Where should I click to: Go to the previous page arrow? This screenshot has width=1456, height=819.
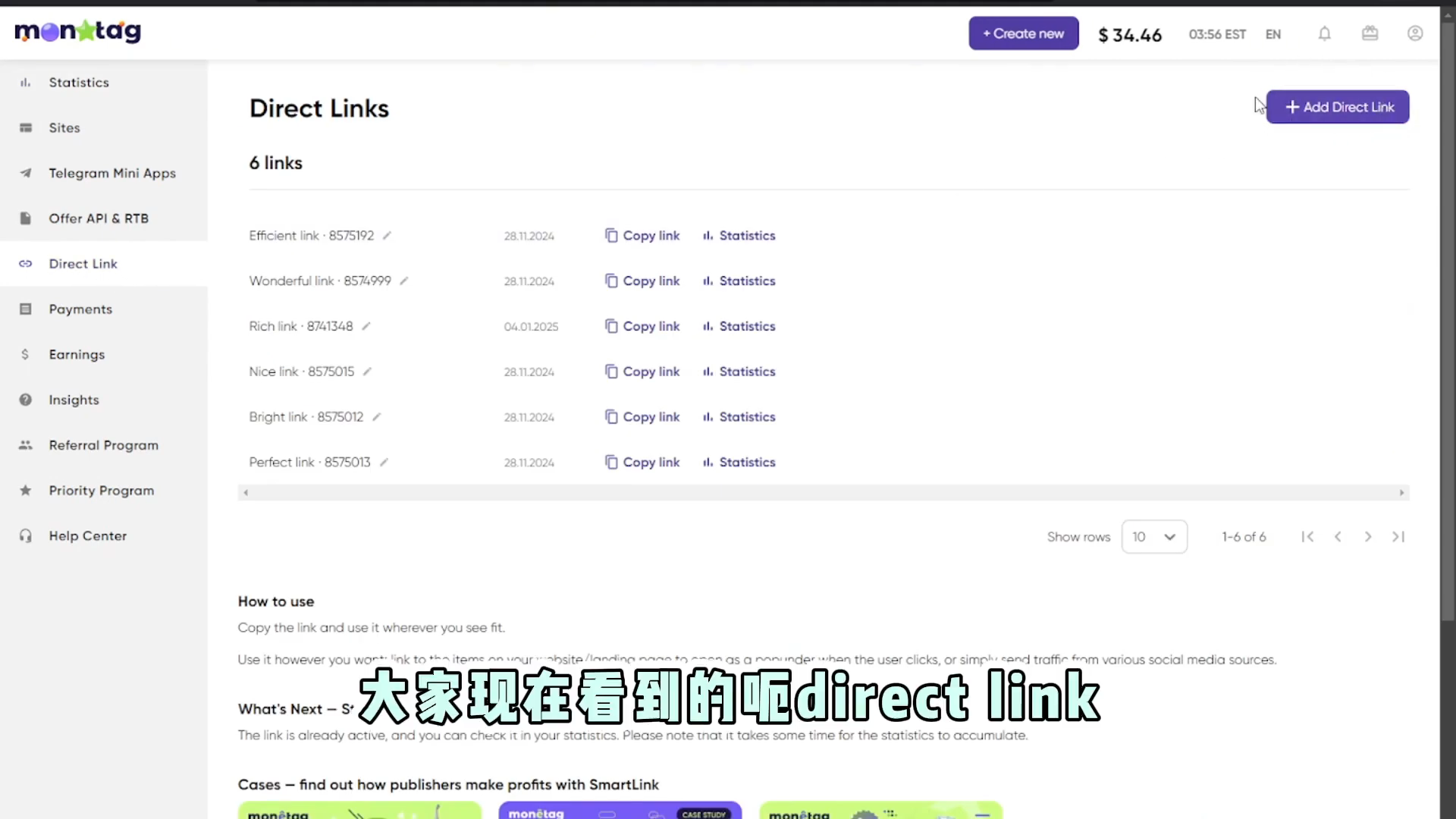tap(1338, 537)
